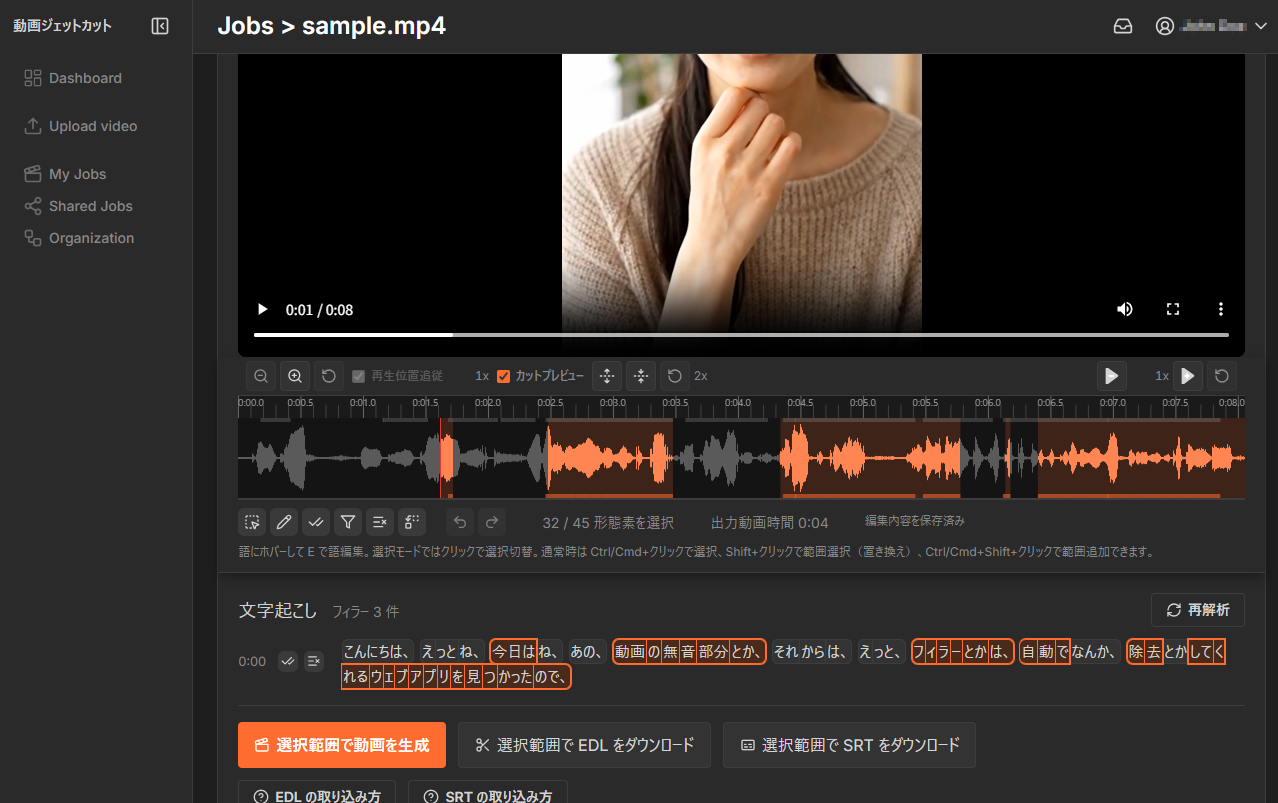Activate the selection mode tool
Screen dimensions: 1278x803
click(252, 522)
